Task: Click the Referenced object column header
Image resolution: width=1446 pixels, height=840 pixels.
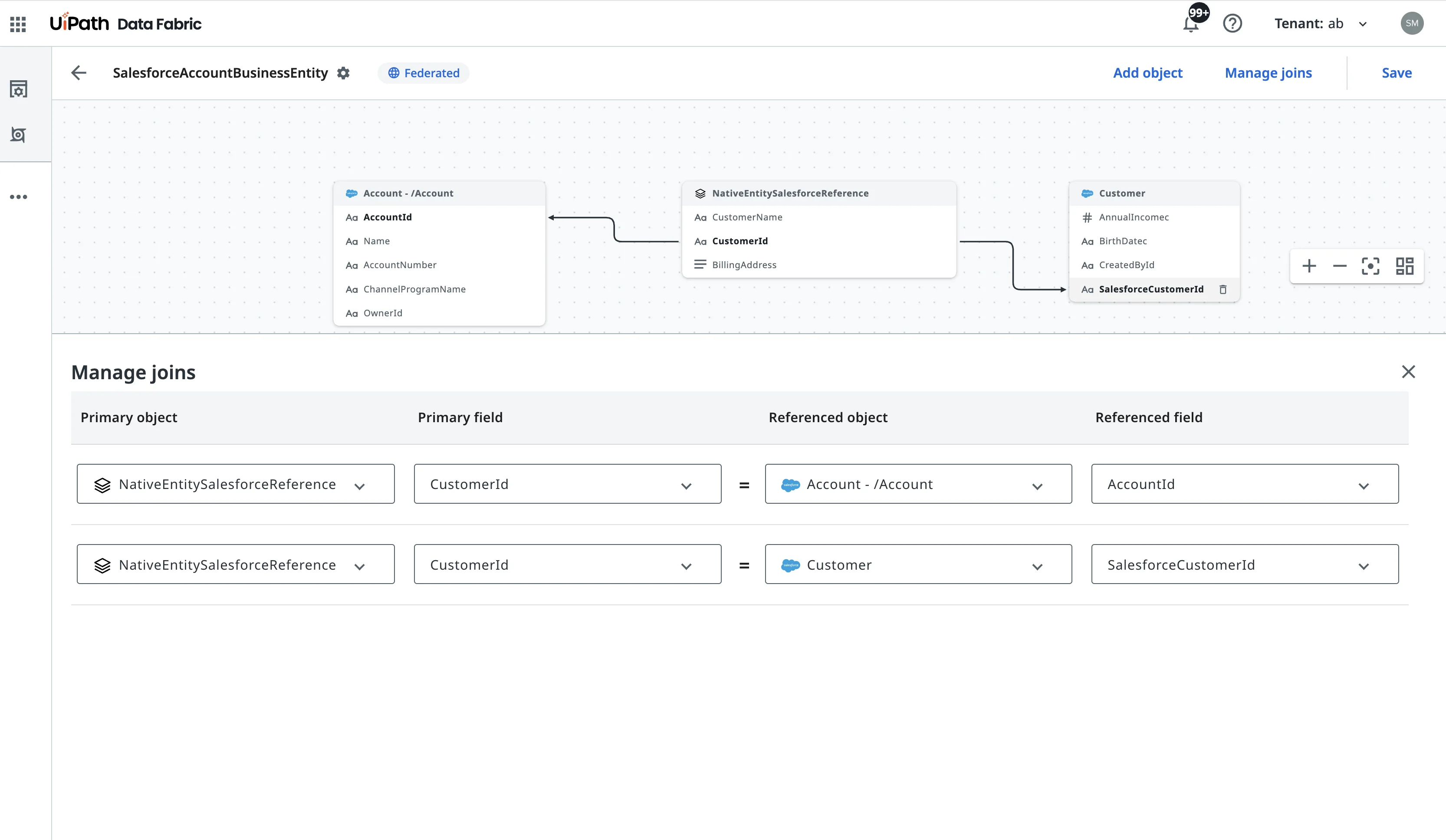Action: click(828, 418)
